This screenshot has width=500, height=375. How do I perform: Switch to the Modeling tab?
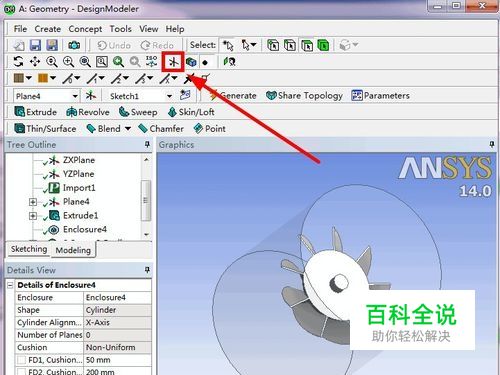pyautogui.click(x=73, y=250)
